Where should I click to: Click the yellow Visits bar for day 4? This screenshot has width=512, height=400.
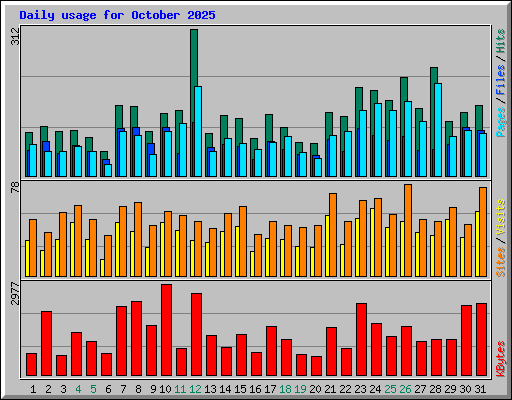[x=72, y=249]
